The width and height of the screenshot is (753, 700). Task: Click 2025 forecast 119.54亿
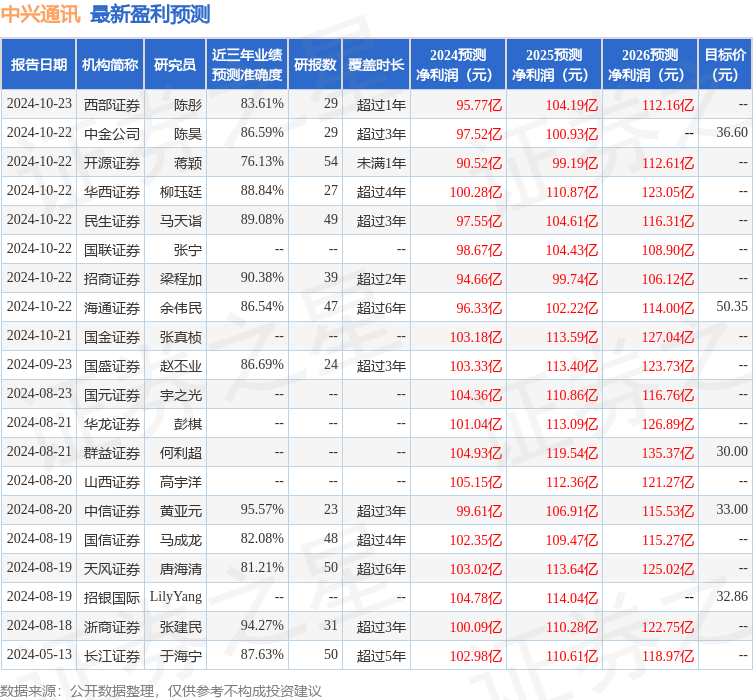572,453
